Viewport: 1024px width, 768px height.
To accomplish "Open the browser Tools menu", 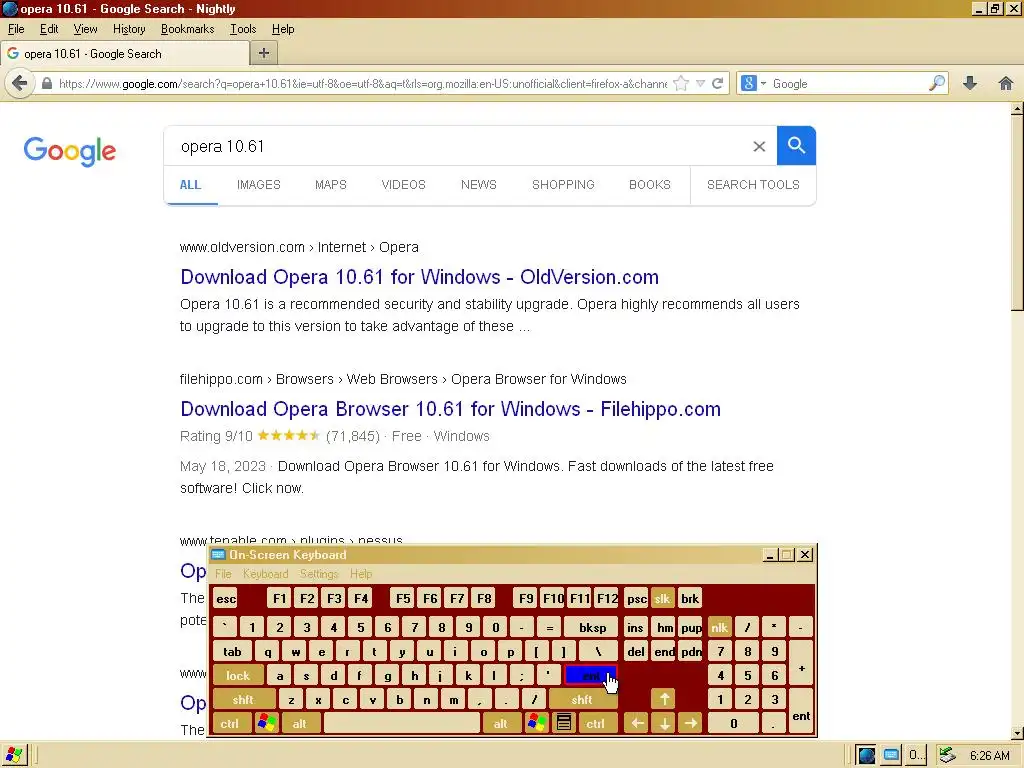I will click(242, 29).
